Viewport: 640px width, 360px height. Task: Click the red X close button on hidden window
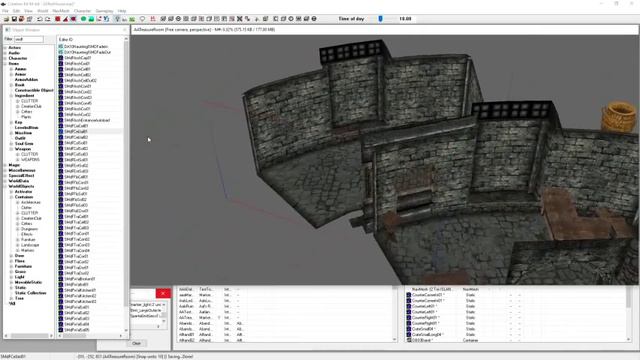(x=163, y=293)
